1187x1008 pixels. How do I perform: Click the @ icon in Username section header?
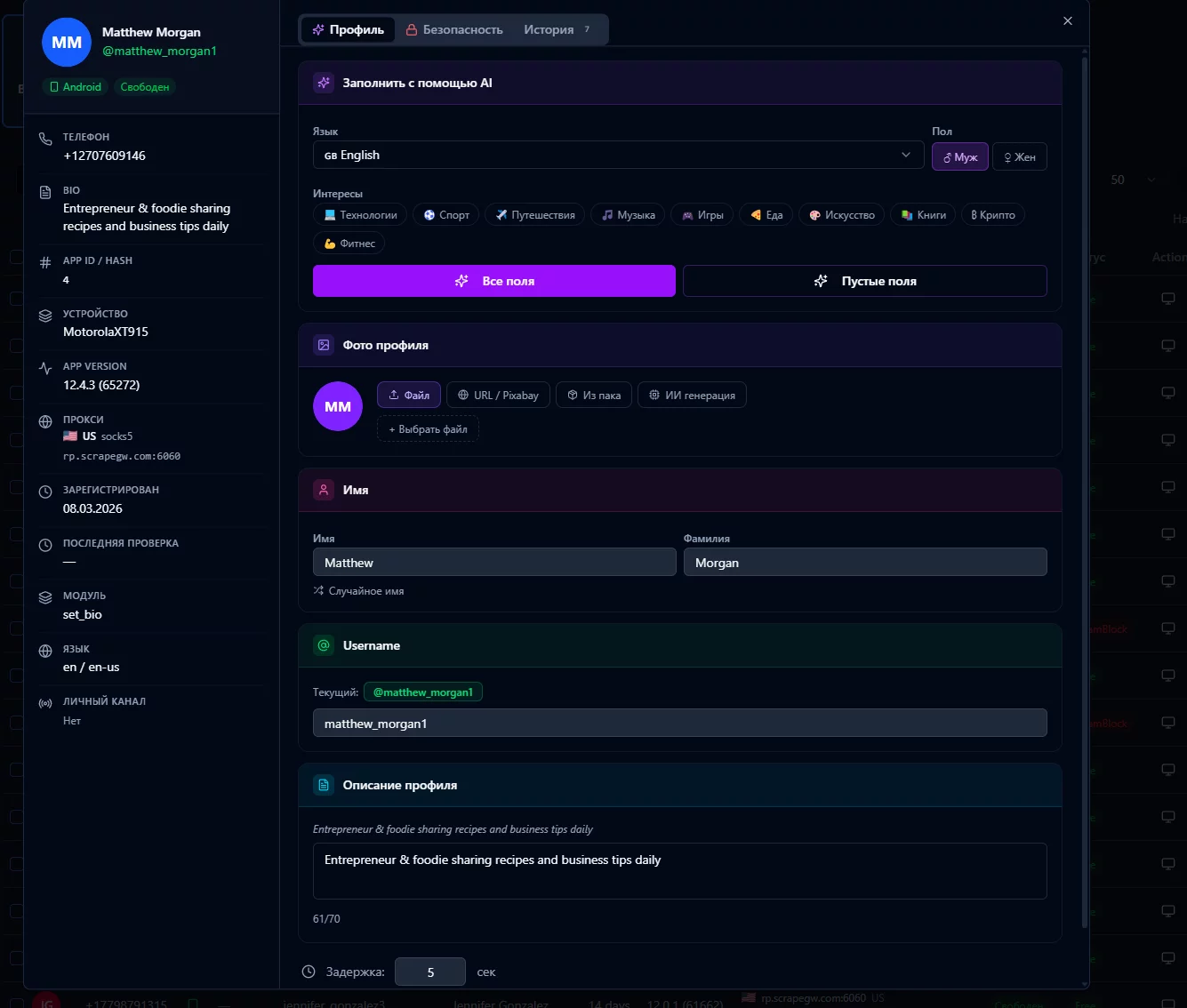[x=324, y=645]
